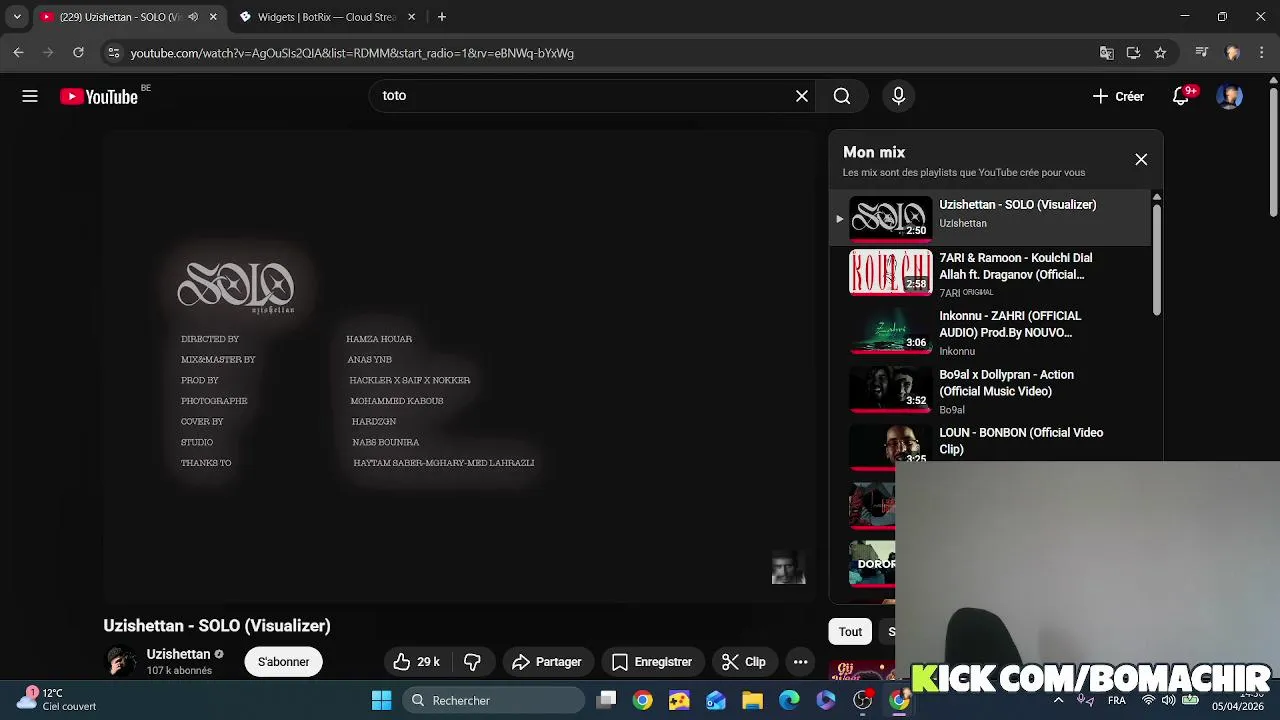The height and width of the screenshot is (720, 1280).
Task: Click the channel watermark in video corner
Action: coord(788,567)
